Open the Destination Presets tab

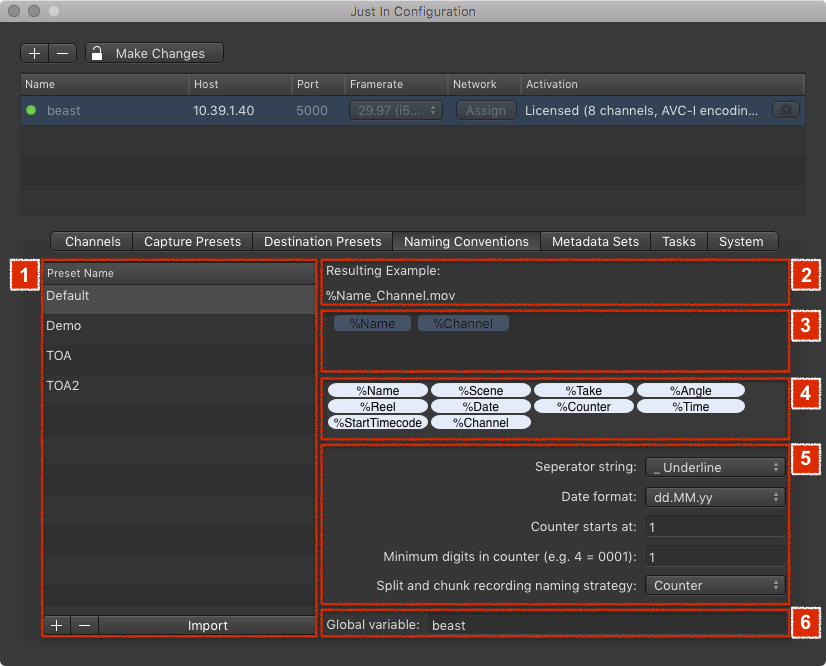322,241
